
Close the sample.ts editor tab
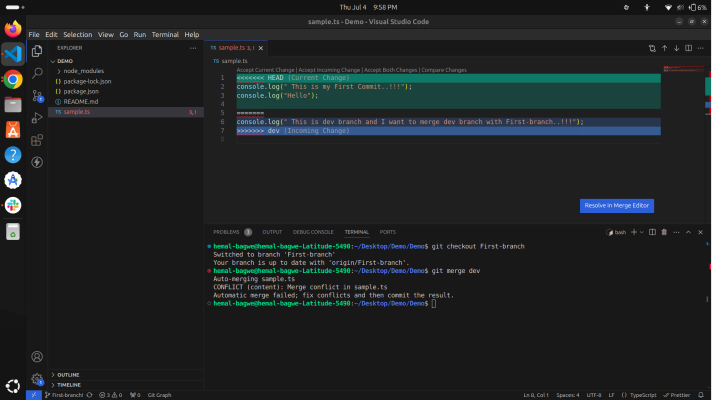(261, 48)
